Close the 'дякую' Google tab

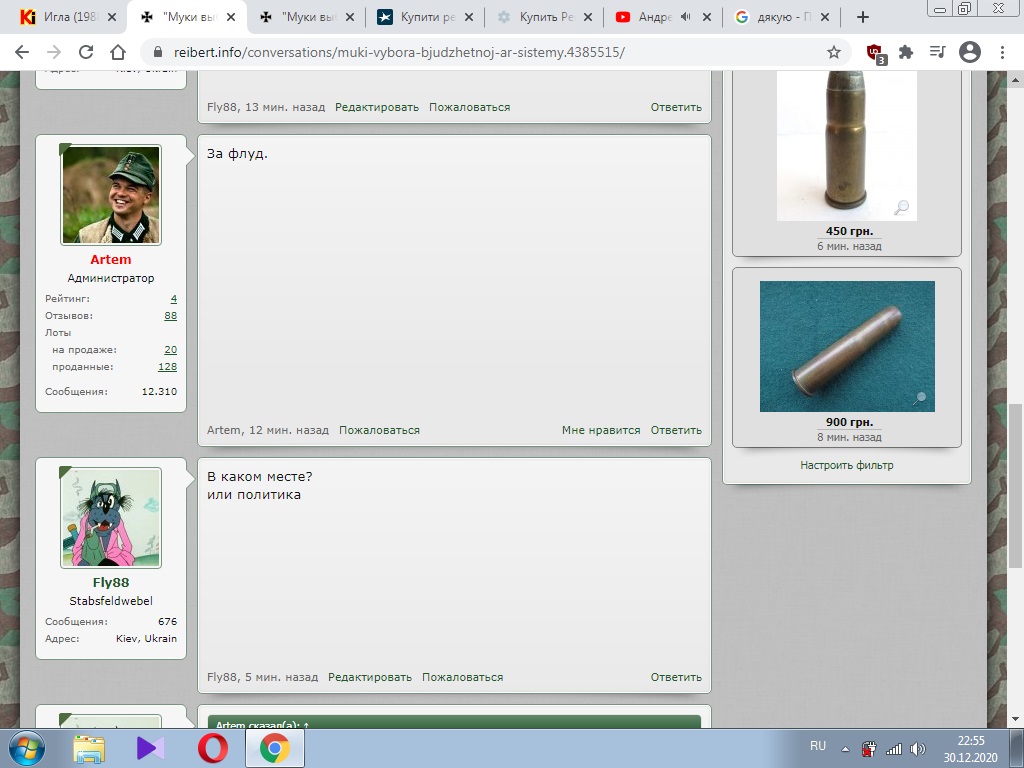pos(825,18)
